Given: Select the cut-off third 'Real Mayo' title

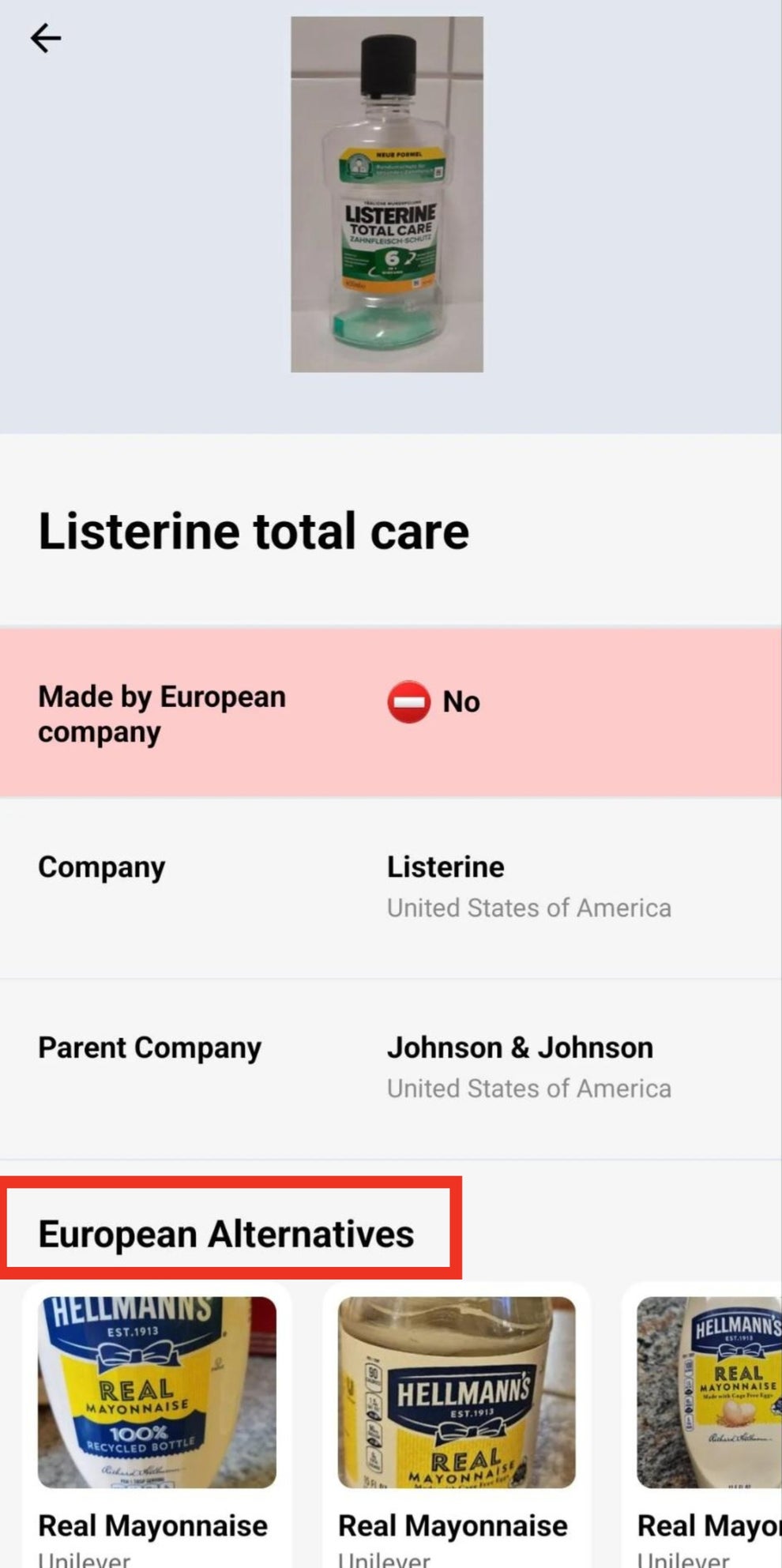Looking at the screenshot, I should click(709, 1525).
